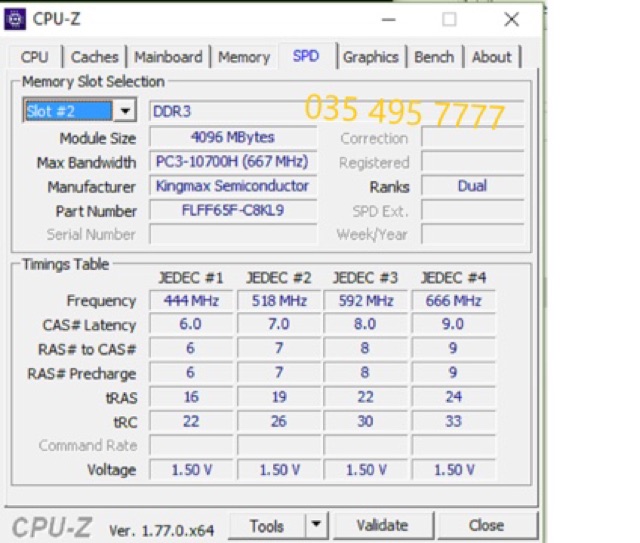Image resolution: width=640 pixels, height=543 pixels.
Task: Click the Ver. 1.77.0.x64 version text
Action: [x=162, y=531]
